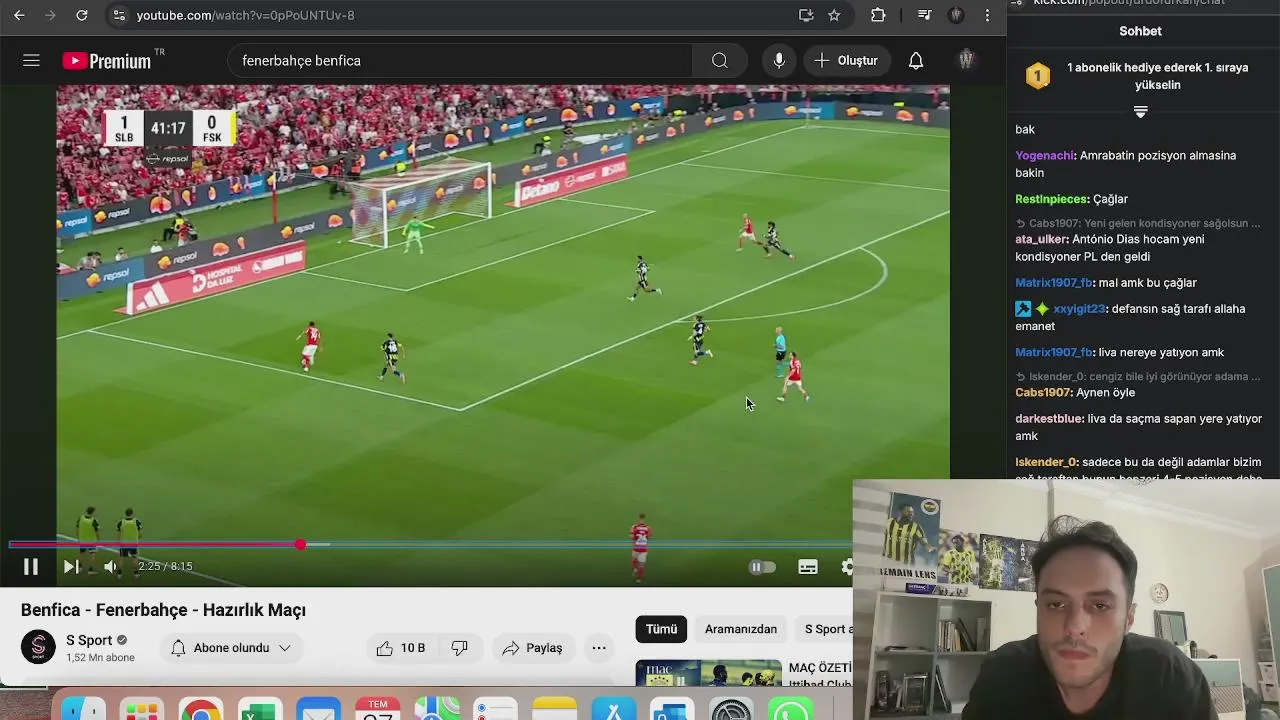Screen dimensions: 1280x720
Task: Go back in the Chrome browser
Action: coord(19,15)
